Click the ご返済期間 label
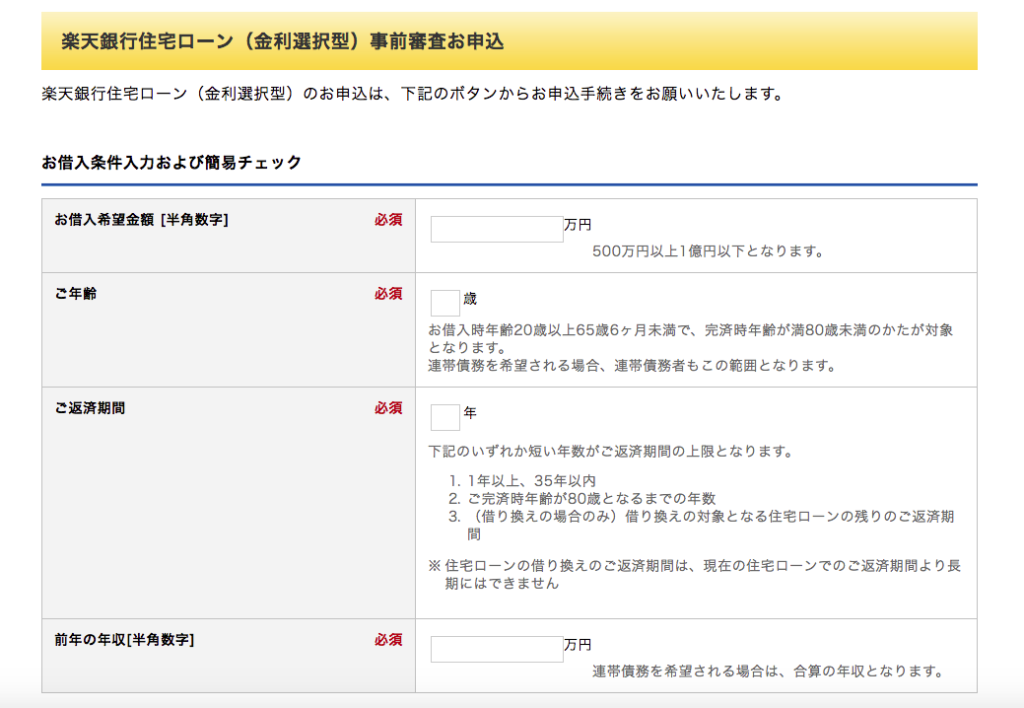 point(90,408)
